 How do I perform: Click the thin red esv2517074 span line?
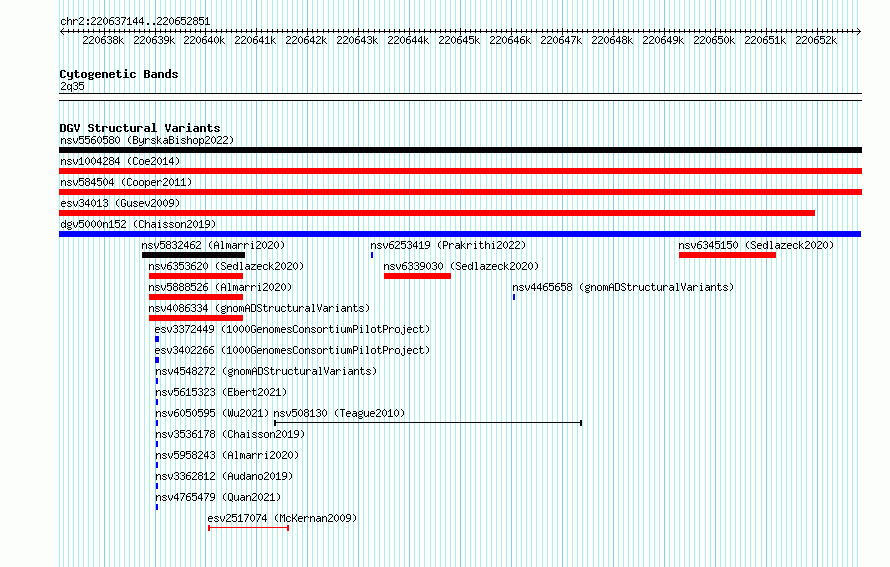coord(249,528)
